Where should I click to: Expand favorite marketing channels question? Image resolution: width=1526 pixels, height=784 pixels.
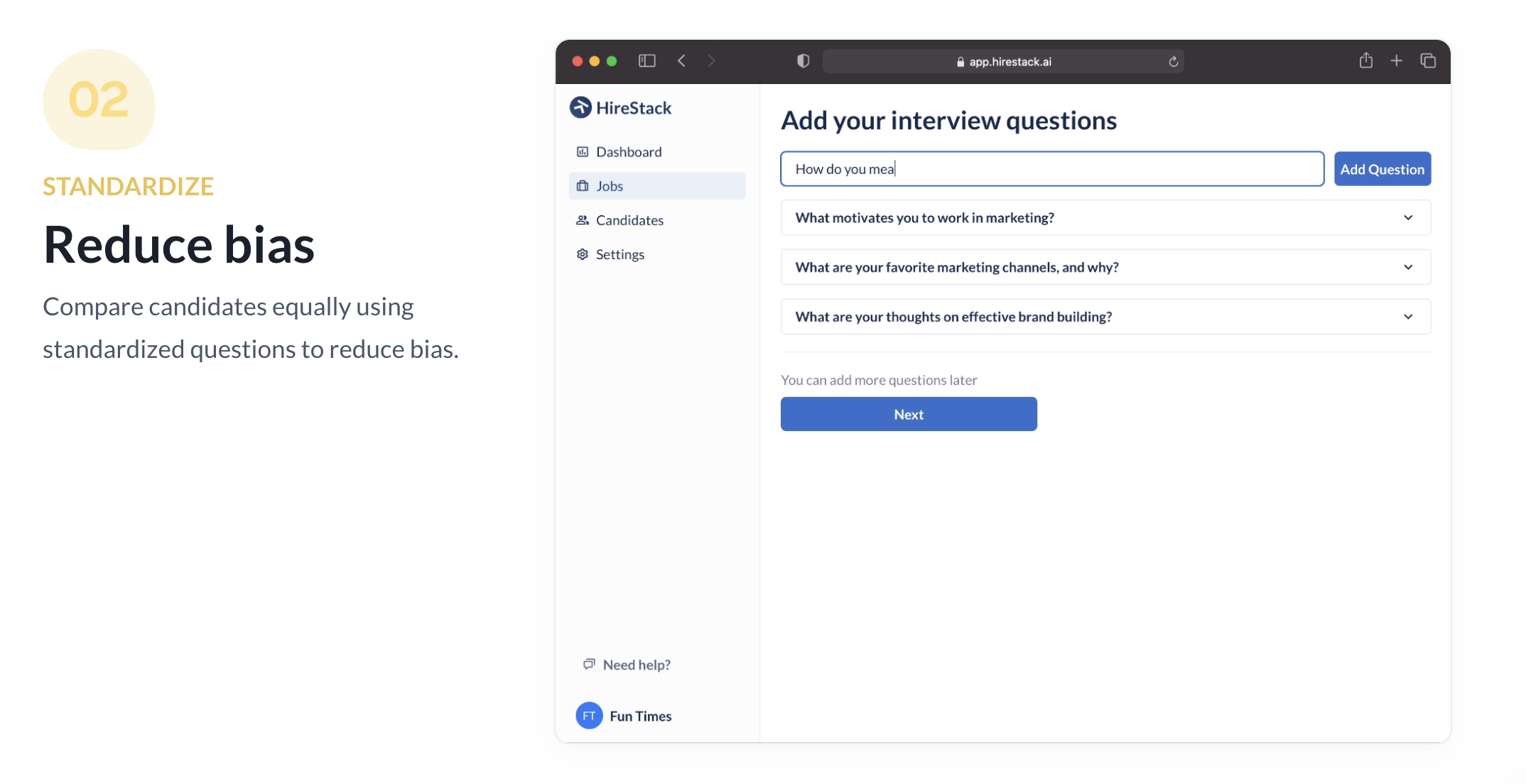click(x=1408, y=268)
